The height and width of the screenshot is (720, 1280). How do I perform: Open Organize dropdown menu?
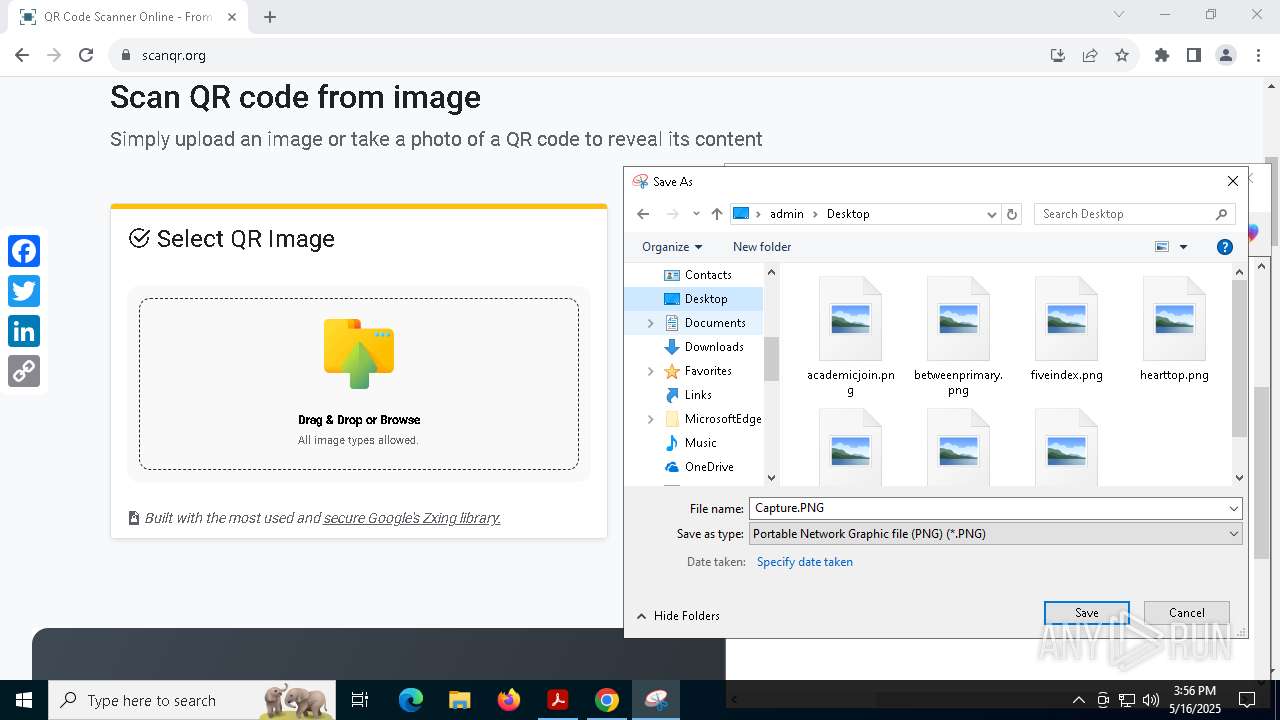point(672,247)
